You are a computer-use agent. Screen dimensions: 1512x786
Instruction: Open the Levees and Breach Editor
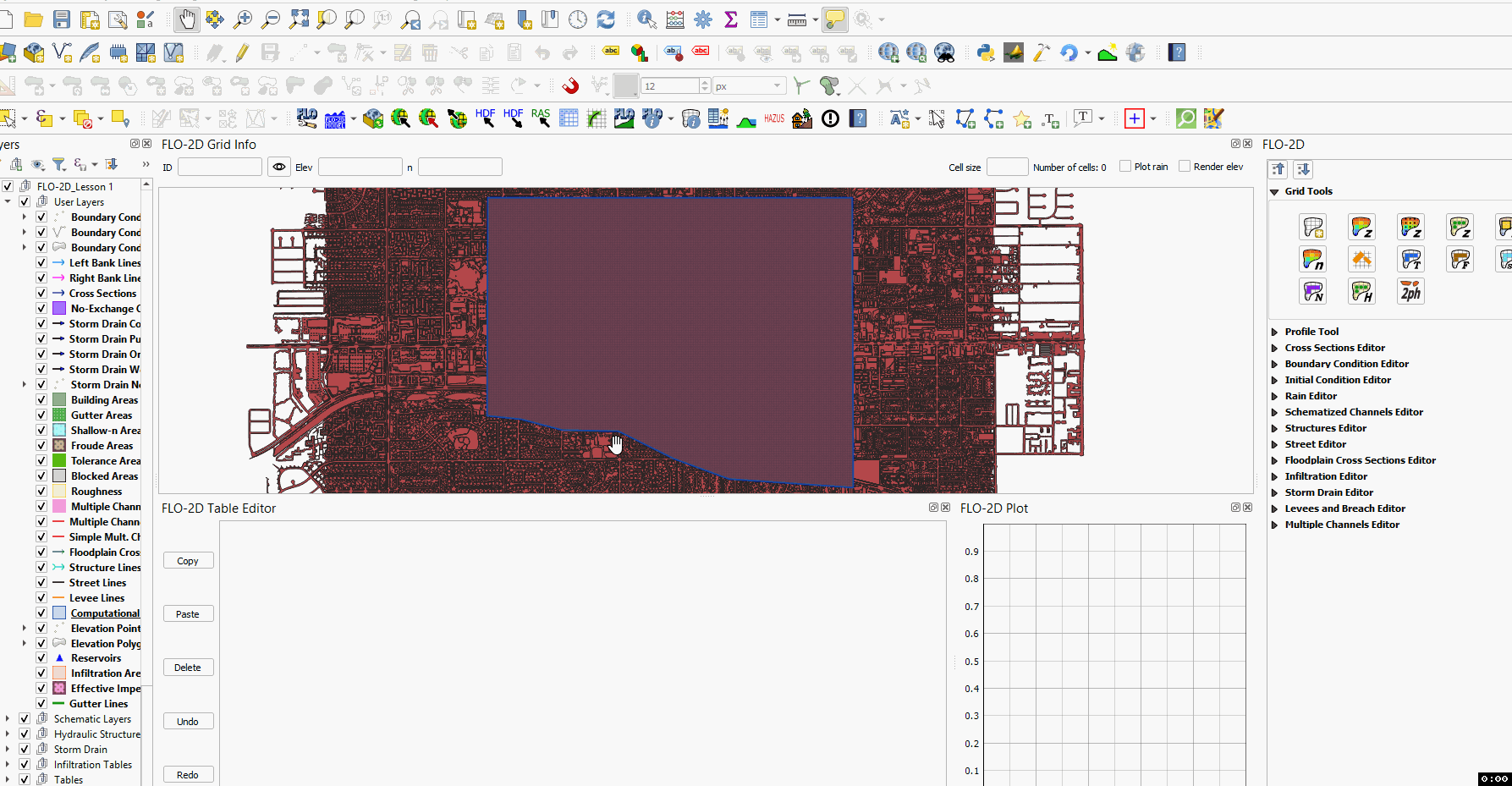pyautogui.click(x=1345, y=508)
